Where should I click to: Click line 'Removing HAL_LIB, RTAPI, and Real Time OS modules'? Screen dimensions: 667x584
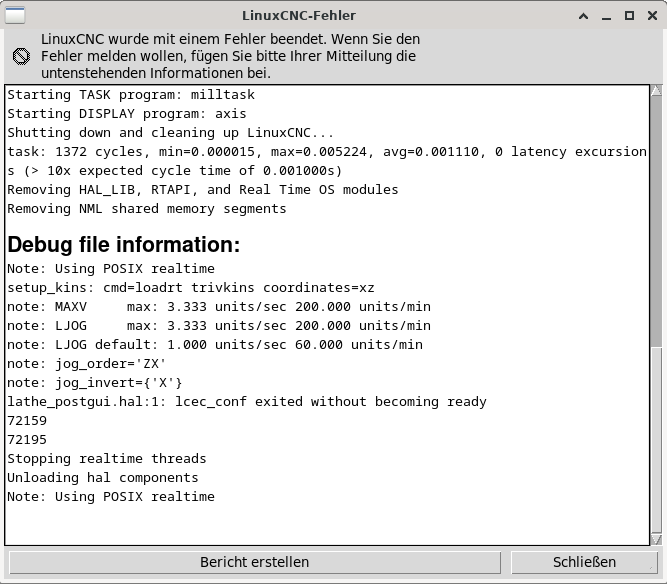pyautogui.click(x=202, y=190)
